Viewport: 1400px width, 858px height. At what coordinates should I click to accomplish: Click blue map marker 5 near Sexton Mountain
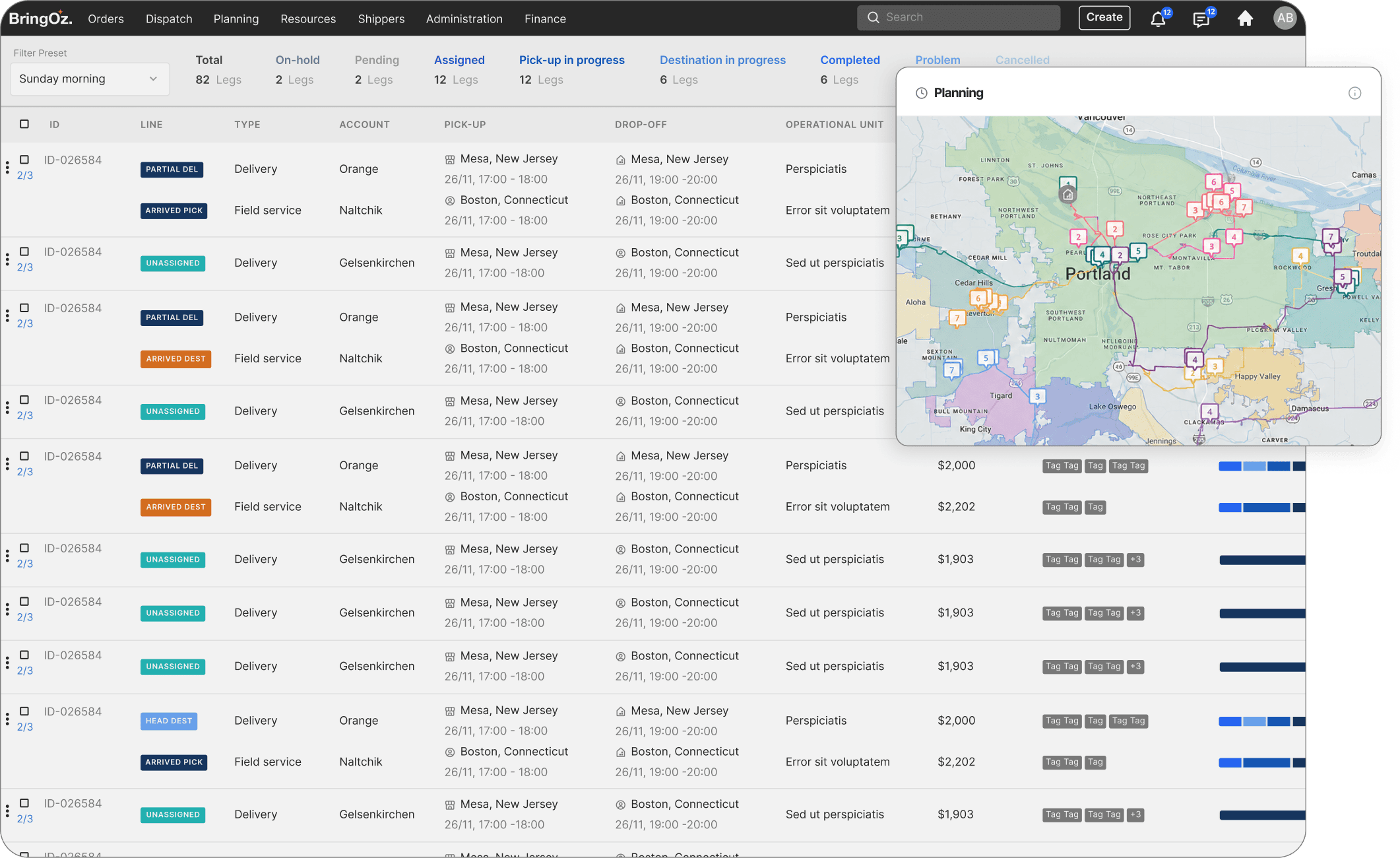point(986,358)
